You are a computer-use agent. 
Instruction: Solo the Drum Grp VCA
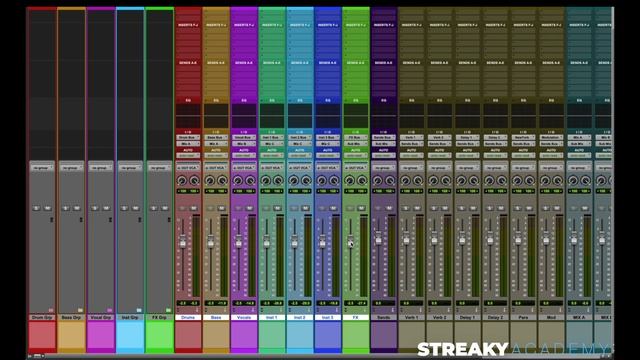tap(36, 208)
